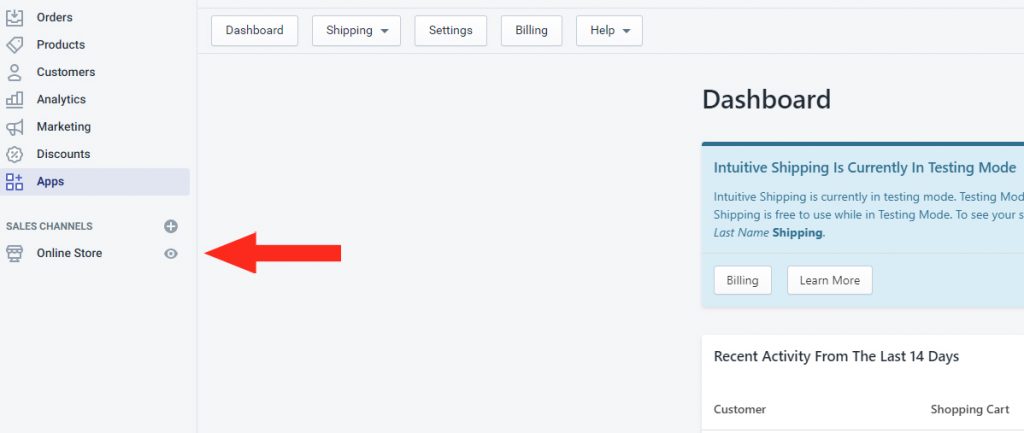View online store via eye icon
1024x433 pixels.
170,253
